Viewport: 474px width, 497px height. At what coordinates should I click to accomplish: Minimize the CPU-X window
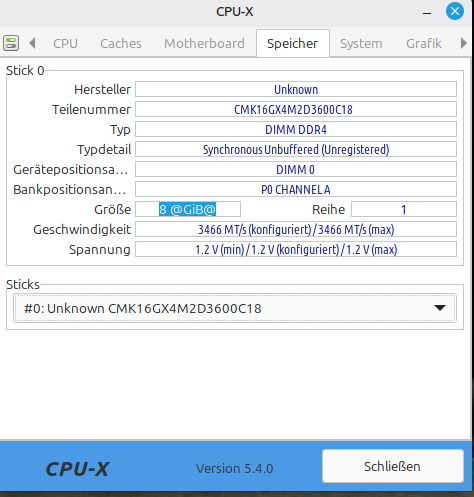pyautogui.click(x=427, y=13)
